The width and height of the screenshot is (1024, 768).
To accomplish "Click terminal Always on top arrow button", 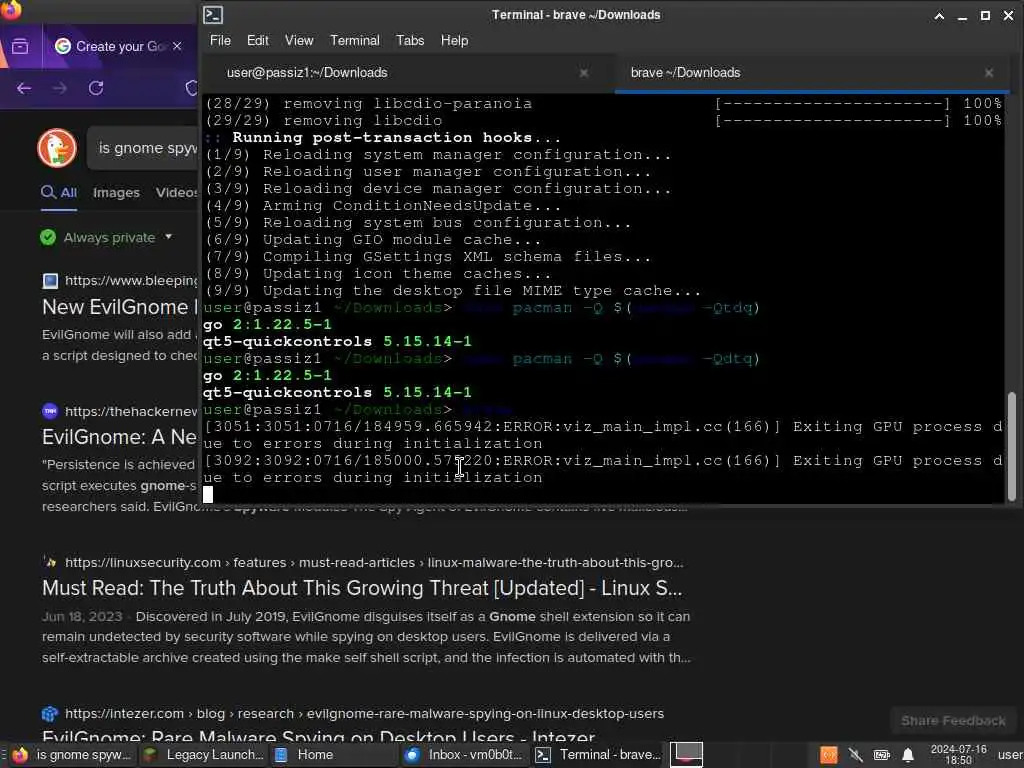I will point(939,16).
